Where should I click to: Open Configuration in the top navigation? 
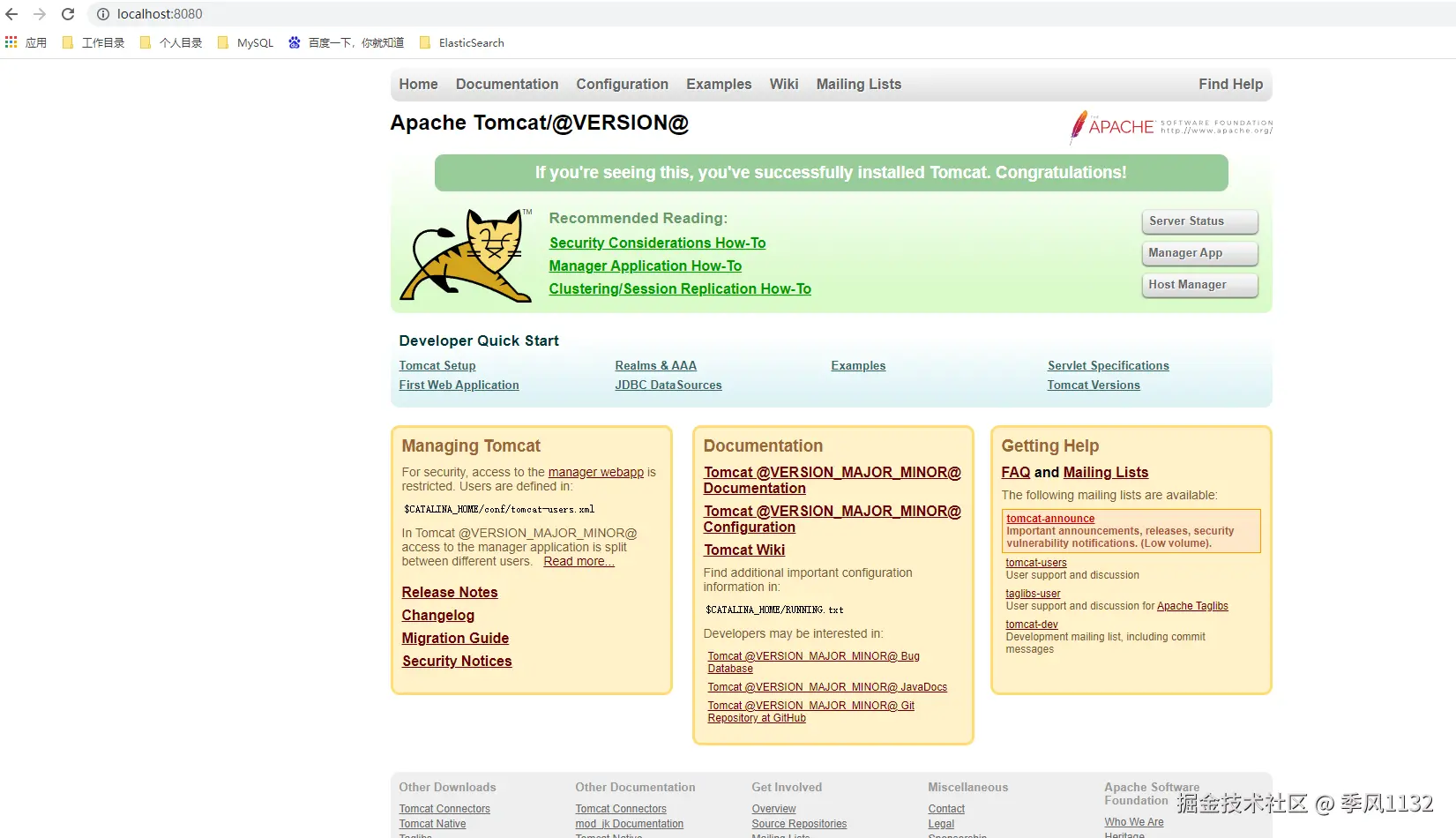click(x=623, y=85)
